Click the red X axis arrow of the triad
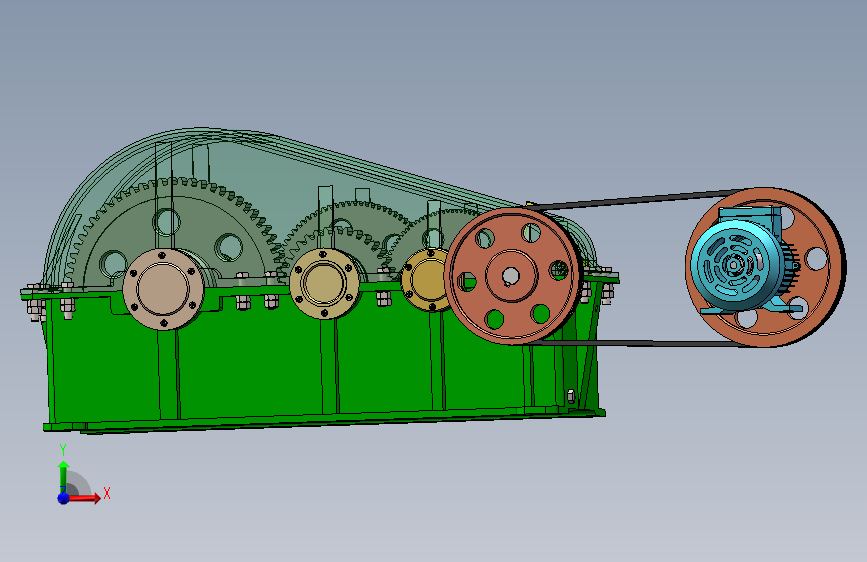This screenshot has height=562, width=867. coord(84,498)
